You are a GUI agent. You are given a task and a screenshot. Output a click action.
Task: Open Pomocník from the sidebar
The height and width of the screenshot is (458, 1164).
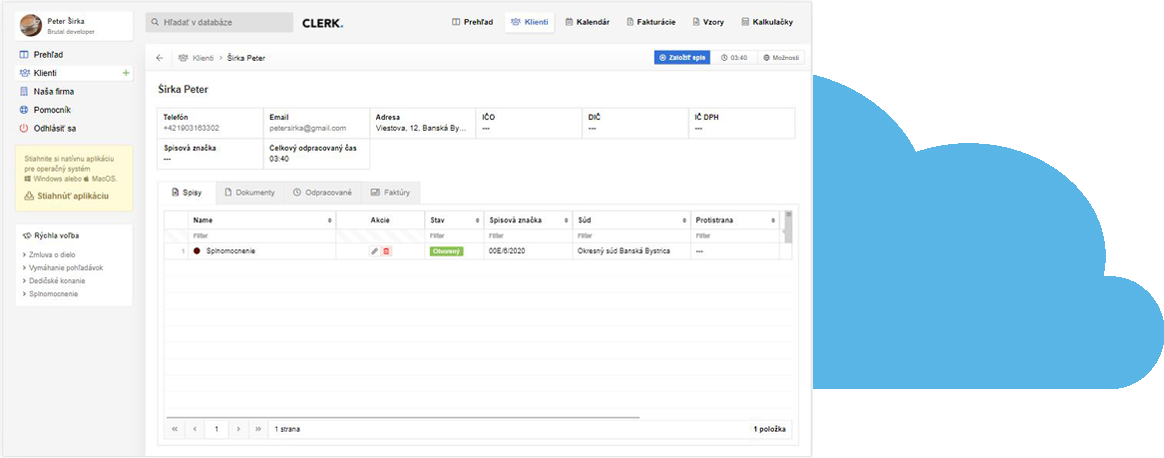[52, 110]
